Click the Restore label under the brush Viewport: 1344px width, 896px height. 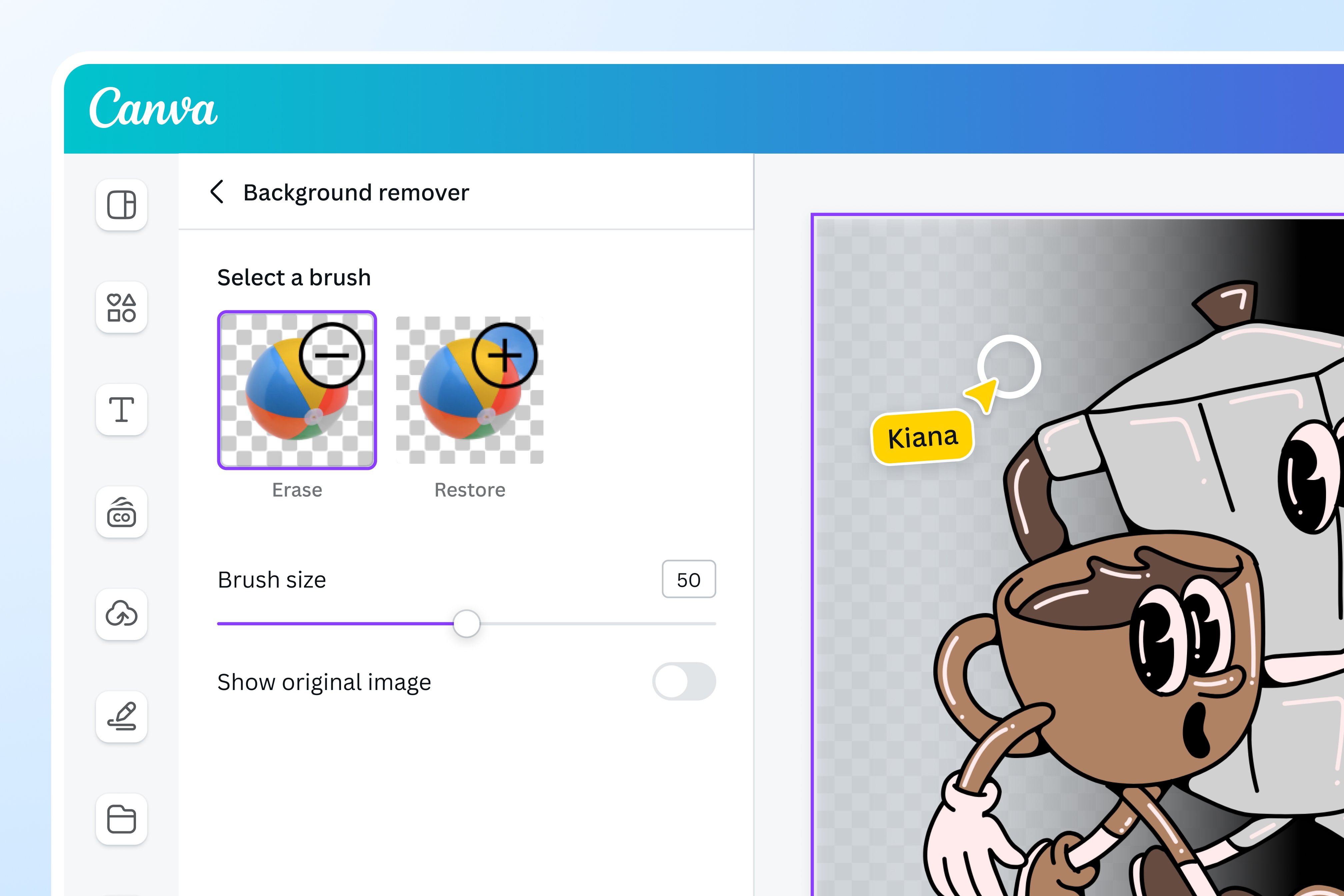[x=470, y=489]
